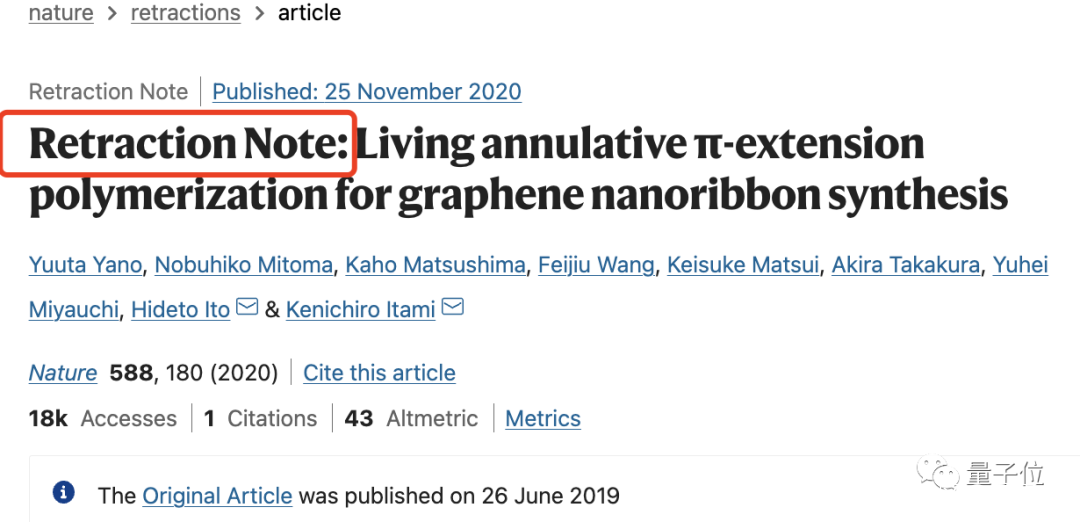
Task: Open Kenichiro Itami author link
Action: (x=360, y=310)
